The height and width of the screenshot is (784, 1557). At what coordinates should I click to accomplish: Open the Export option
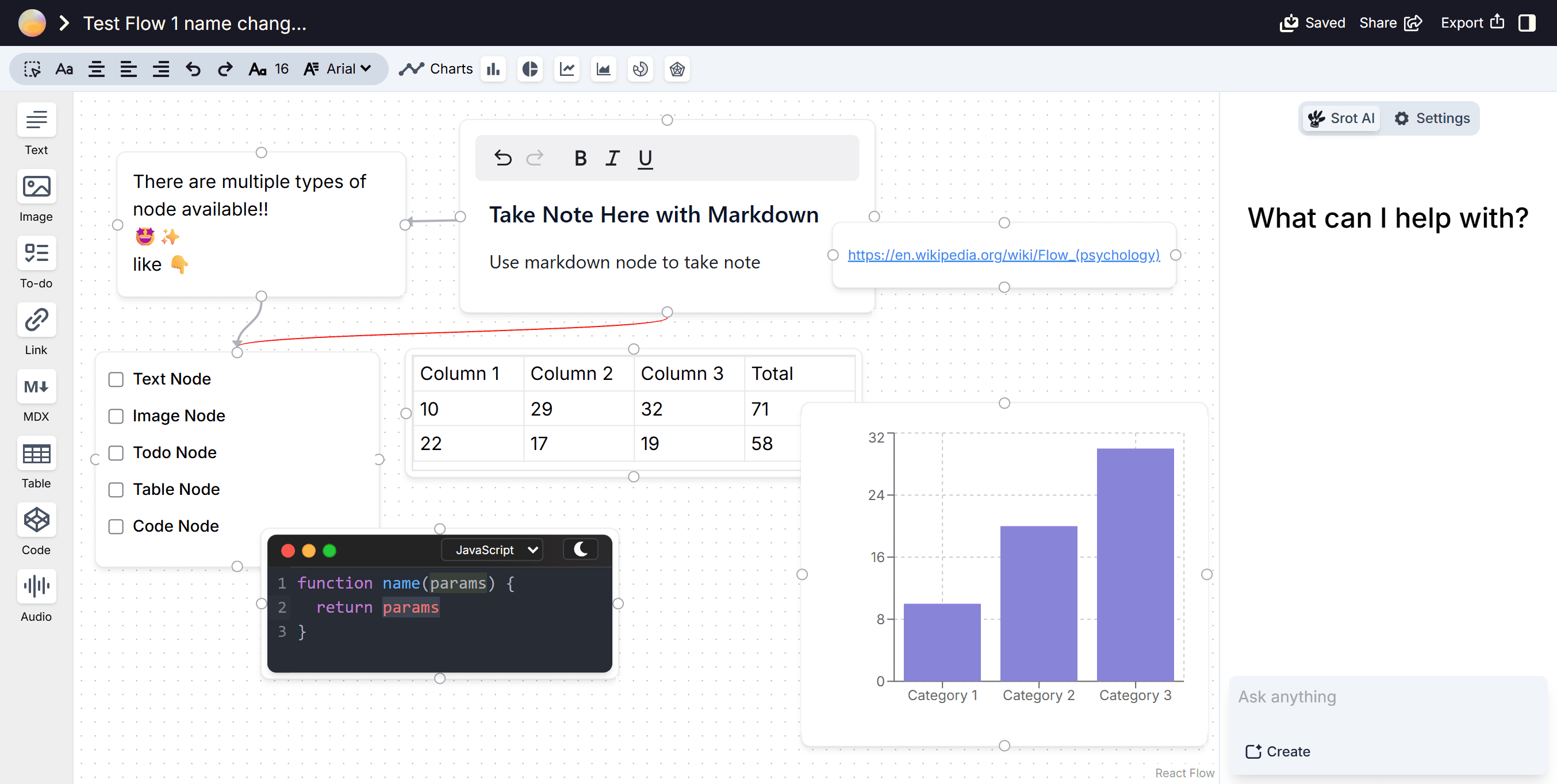pyautogui.click(x=1472, y=23)
